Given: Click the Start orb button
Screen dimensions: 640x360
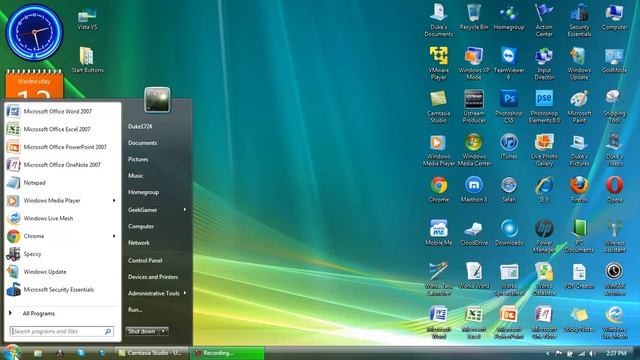Looking at the screenshot, I should [x=12, y=352].
